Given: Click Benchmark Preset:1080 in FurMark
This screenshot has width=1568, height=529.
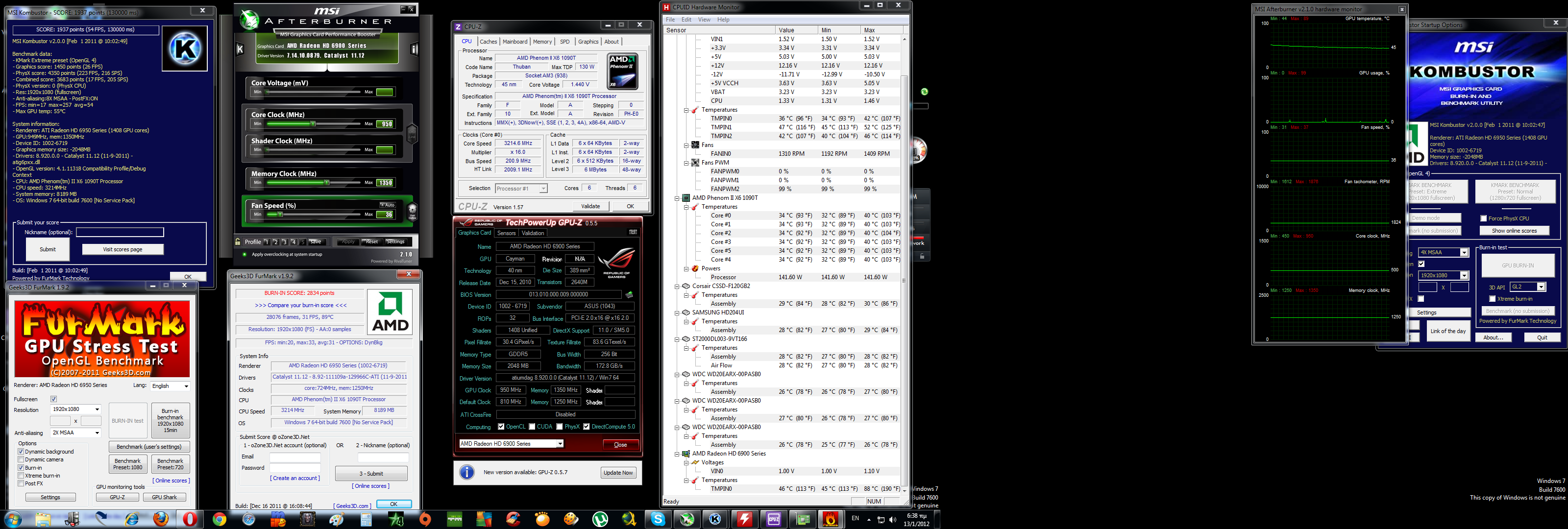Looking at the screenshot, I should point(128,464).
